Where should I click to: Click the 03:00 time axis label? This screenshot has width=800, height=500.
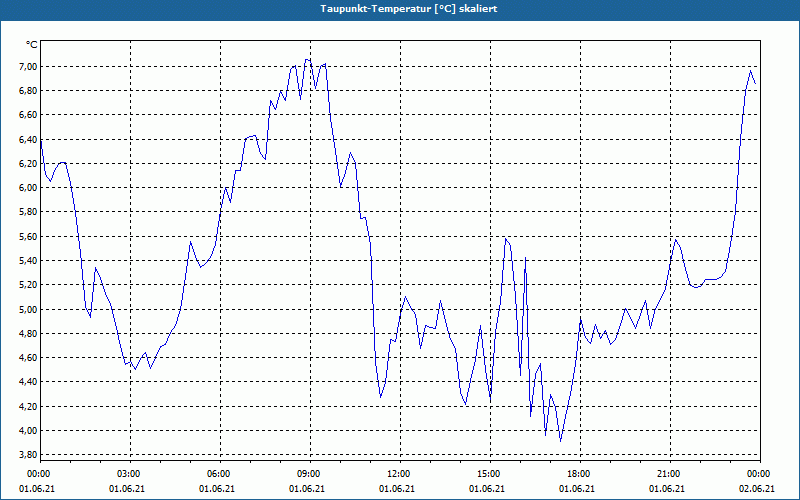(130, 474)
